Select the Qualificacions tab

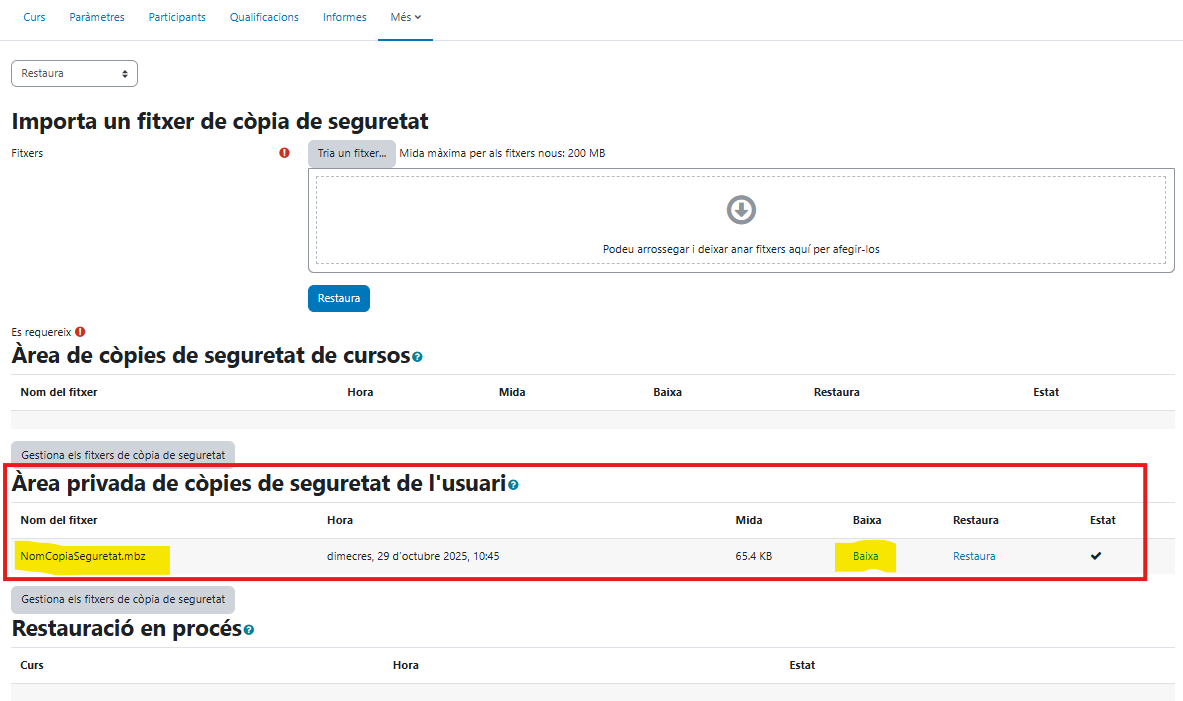click(264, 17)
